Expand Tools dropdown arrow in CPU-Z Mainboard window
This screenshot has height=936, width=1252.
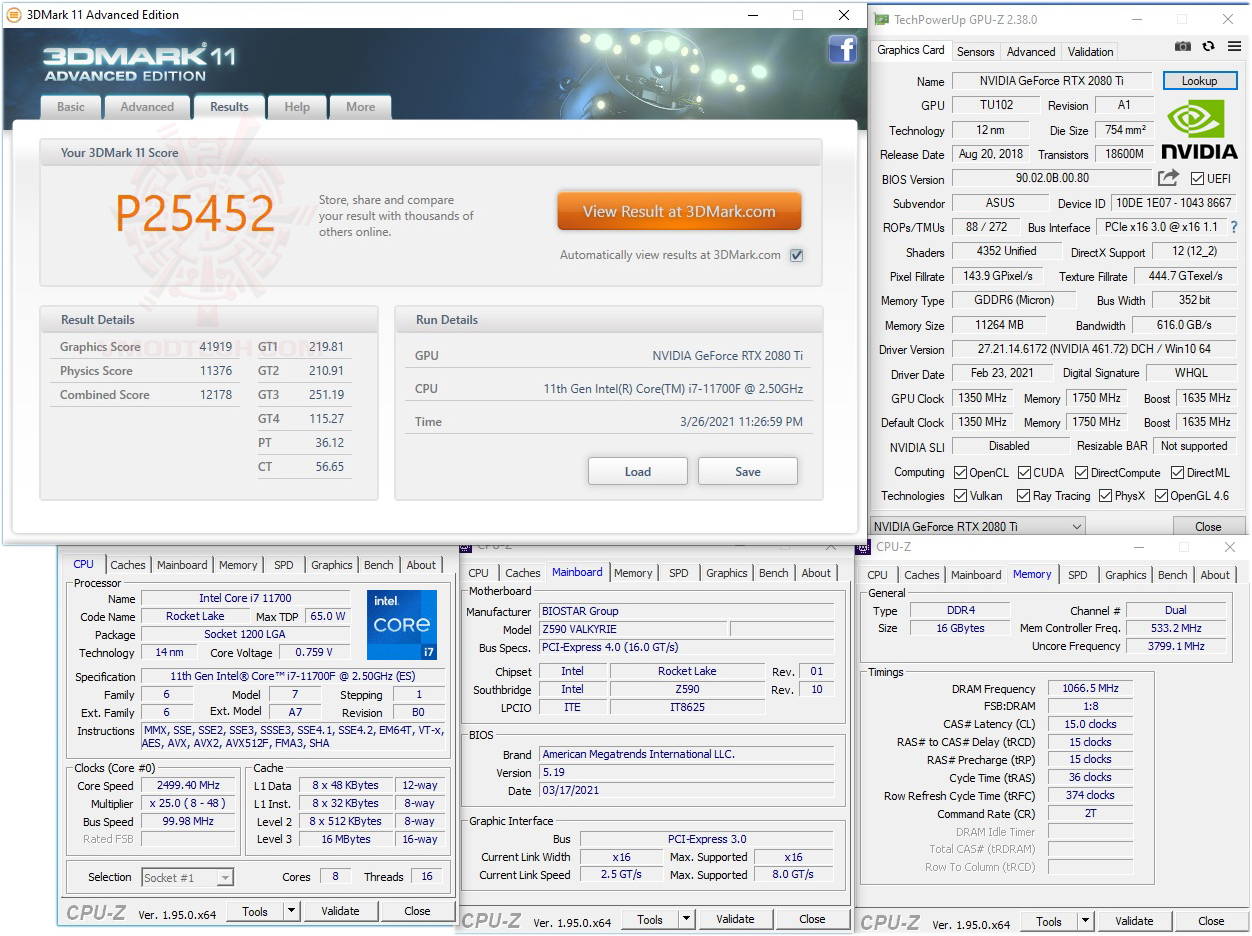[x=686, y=919]
